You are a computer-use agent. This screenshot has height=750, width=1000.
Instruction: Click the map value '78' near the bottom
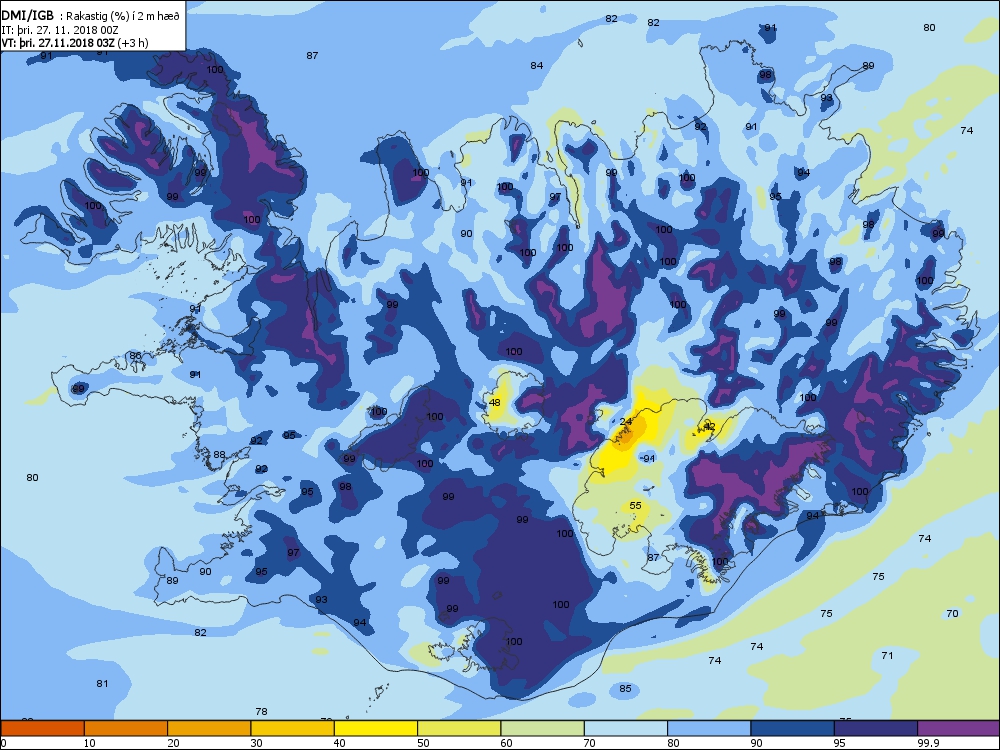261,711
